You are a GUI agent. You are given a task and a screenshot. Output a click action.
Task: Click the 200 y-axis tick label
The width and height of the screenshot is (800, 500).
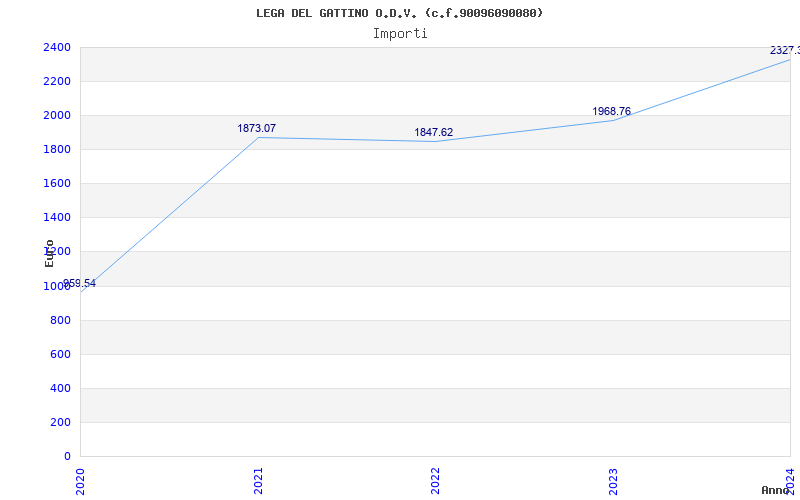(60, 422)
